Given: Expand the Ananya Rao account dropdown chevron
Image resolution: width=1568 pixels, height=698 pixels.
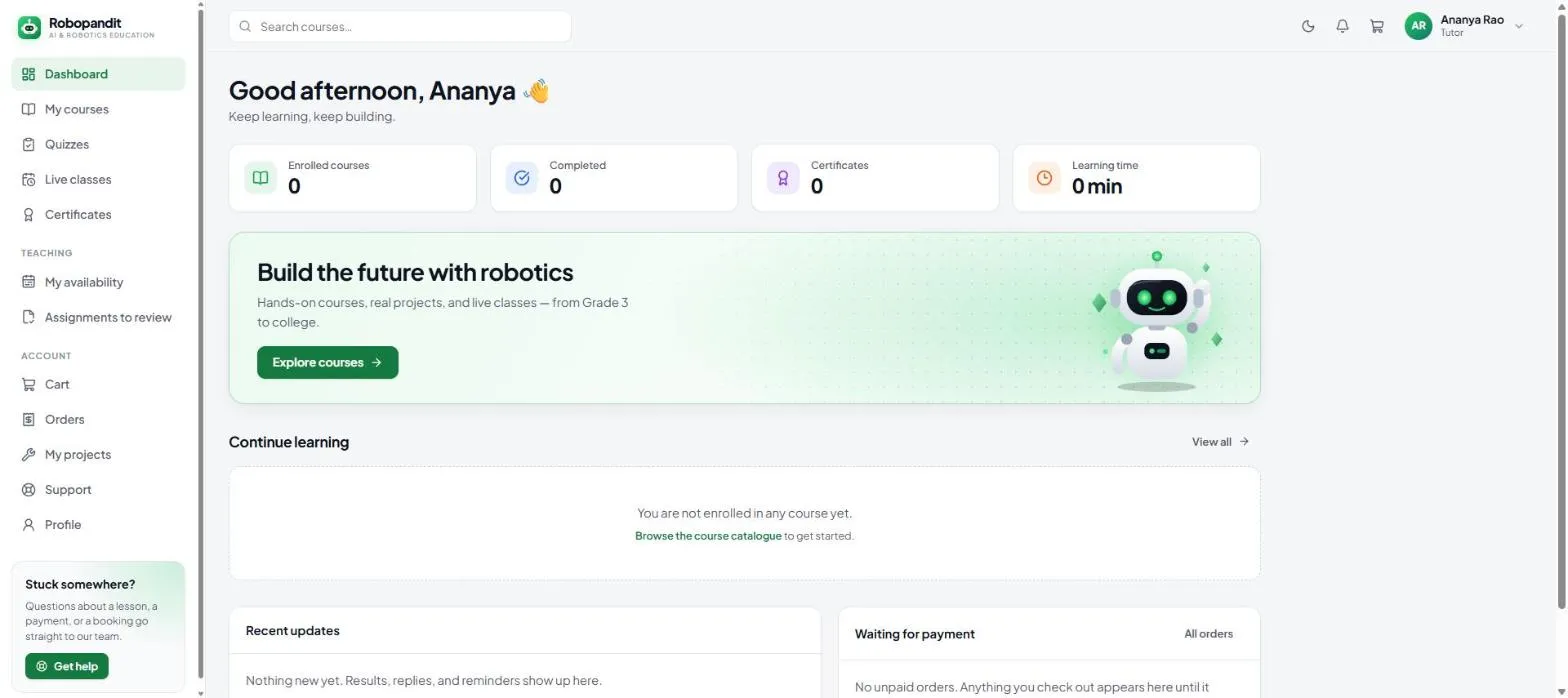Looking at the screenshot, I should click(x=1519, y=27).
